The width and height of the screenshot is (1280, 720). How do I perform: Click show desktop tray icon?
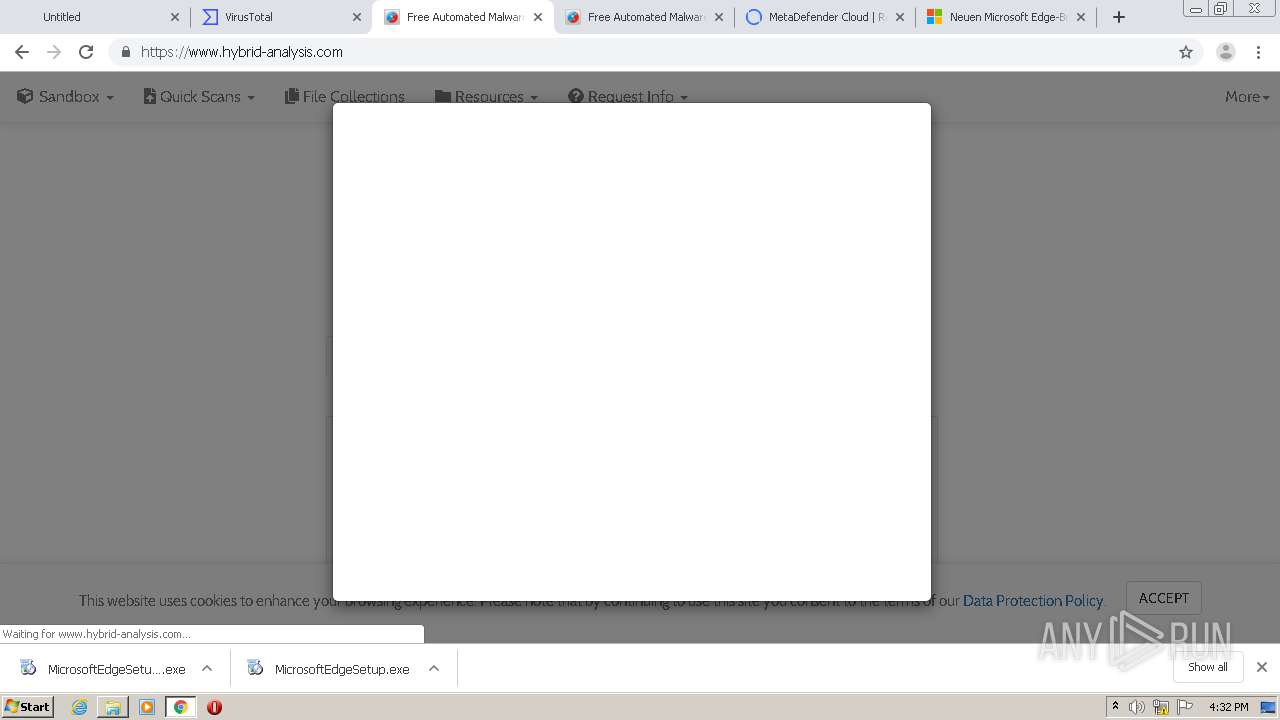(1268, 707)
